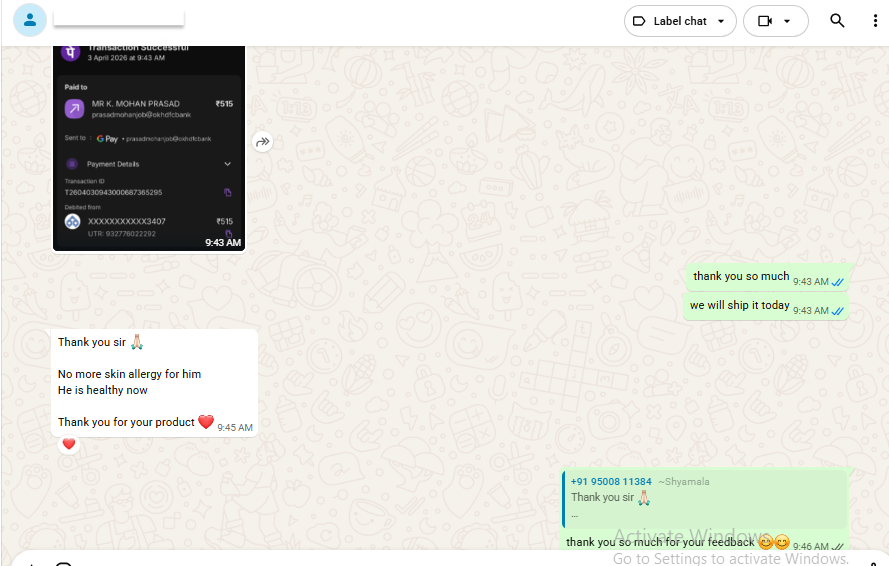Click the label tag icon
The height and width of the screenshot is (566, 889).
click(639, 21)
